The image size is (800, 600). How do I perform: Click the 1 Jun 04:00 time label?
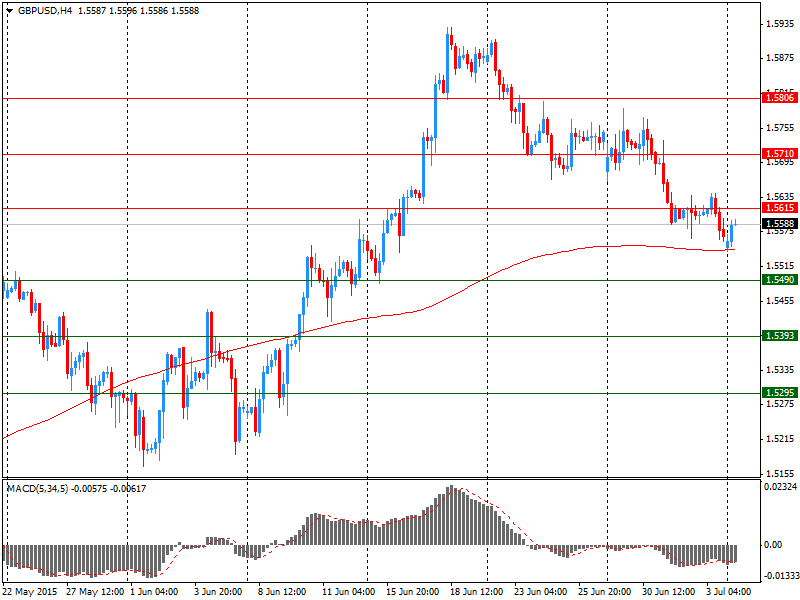[154, 592]
